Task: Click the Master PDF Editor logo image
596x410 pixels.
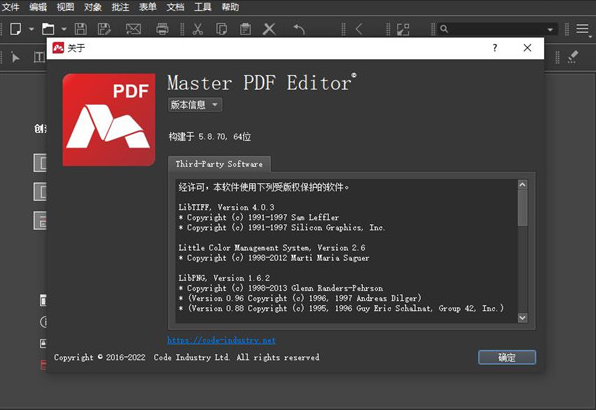Action: [109, 120]
